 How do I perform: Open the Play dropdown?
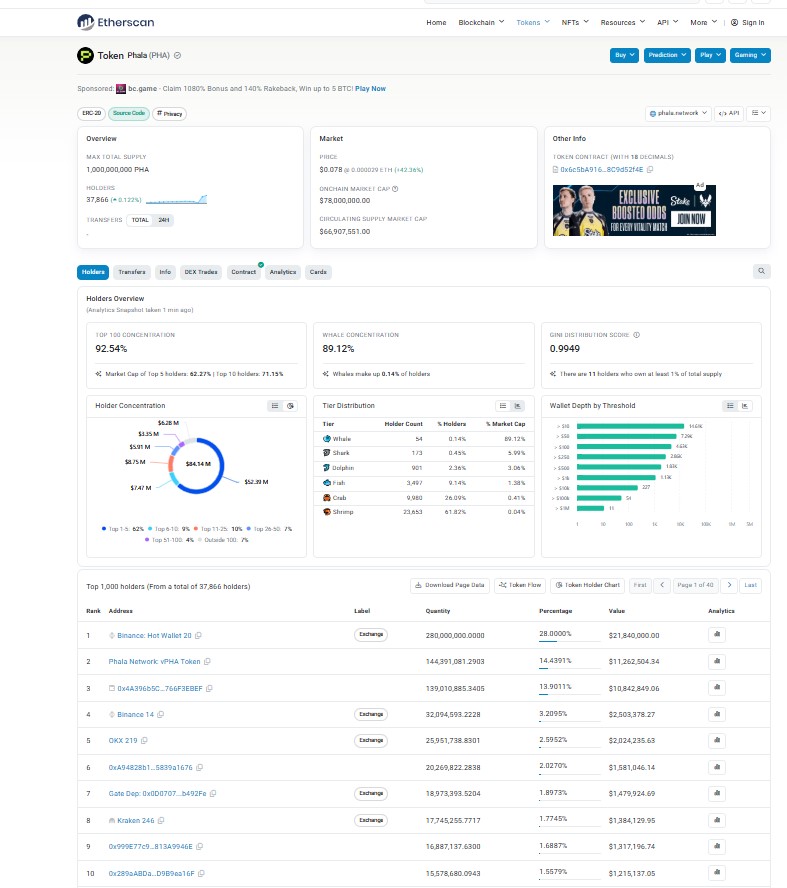(710, 55)
